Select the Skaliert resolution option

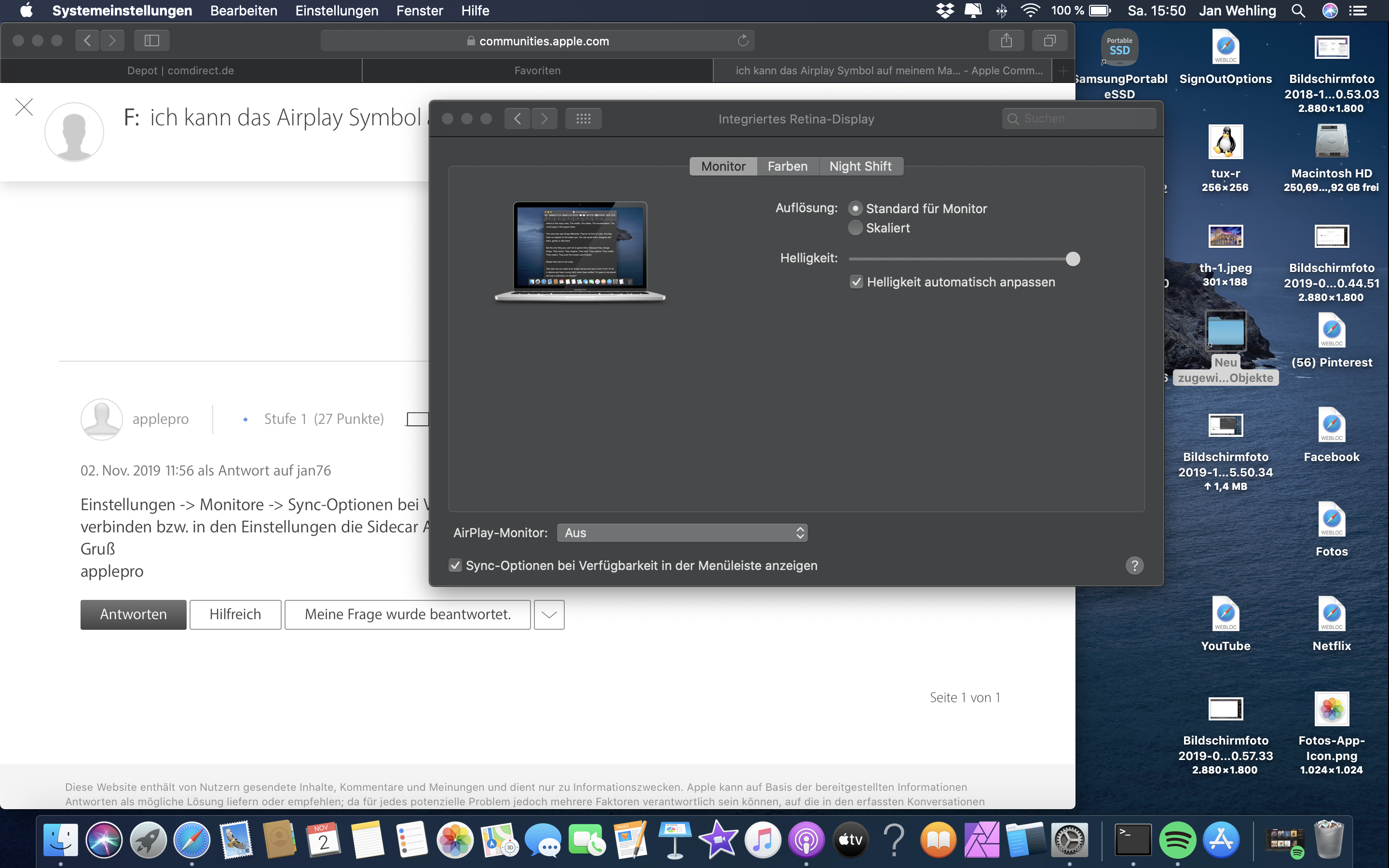click(855, 228)
